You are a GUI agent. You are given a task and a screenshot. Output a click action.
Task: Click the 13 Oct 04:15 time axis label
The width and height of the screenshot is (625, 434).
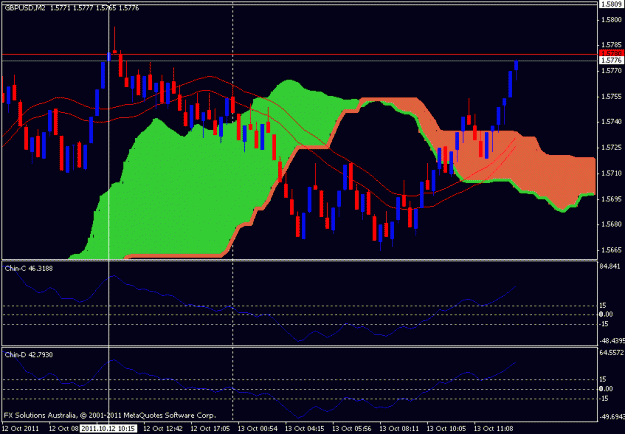[x=305, y=429]
